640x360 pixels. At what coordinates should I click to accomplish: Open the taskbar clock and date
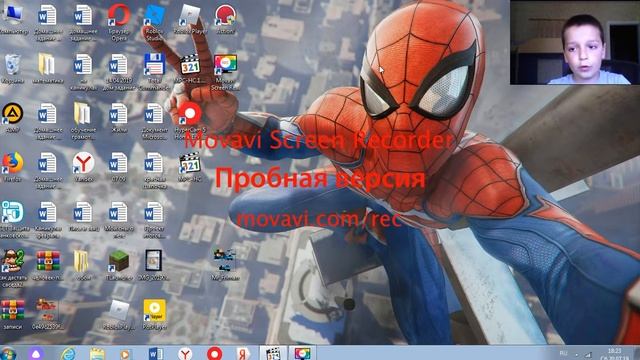(x=614, y=353)
